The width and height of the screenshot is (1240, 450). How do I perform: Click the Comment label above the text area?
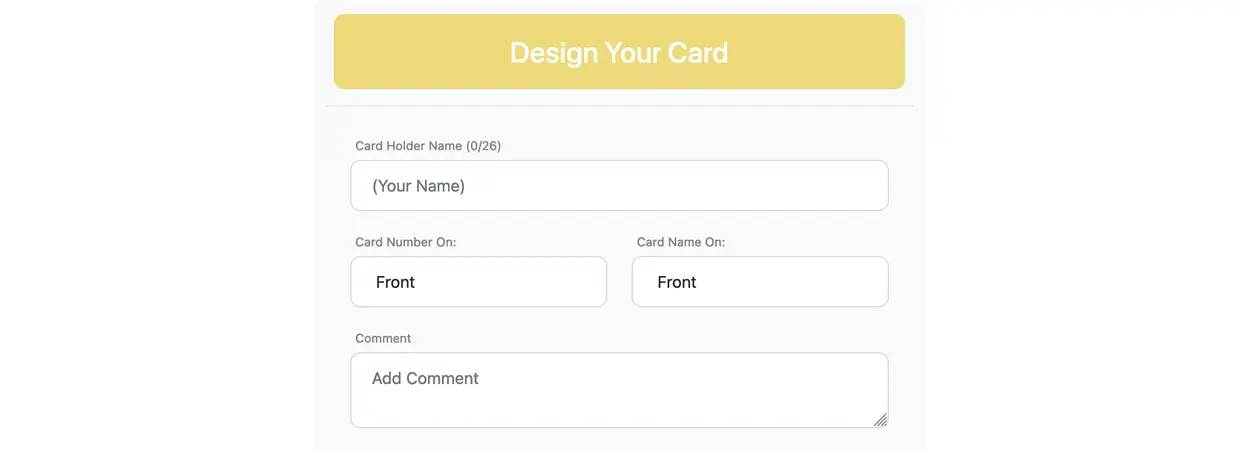[x=383, y=338]
